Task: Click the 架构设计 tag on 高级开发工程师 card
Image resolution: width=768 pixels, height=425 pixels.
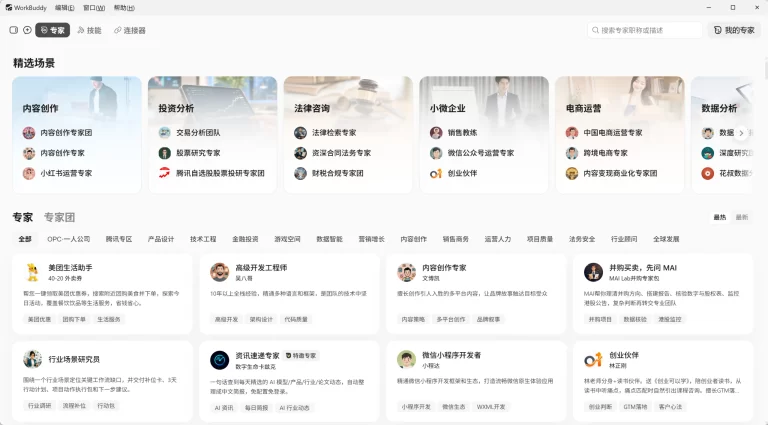Action: tap(261, 319)
